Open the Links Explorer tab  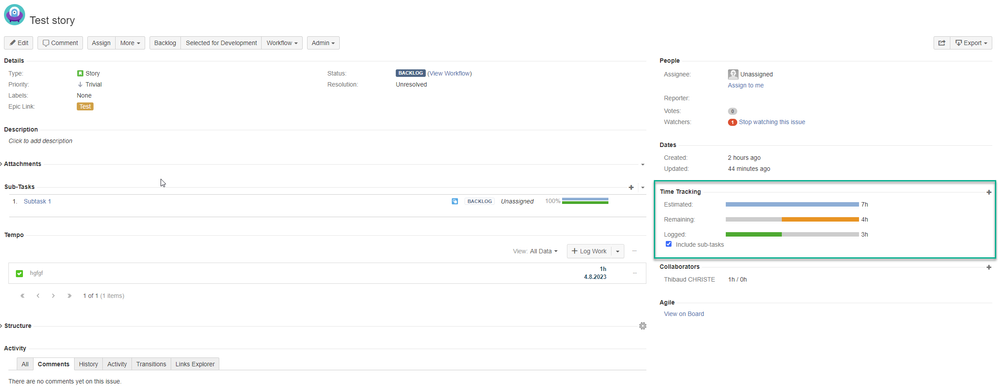tap(195, 364)
